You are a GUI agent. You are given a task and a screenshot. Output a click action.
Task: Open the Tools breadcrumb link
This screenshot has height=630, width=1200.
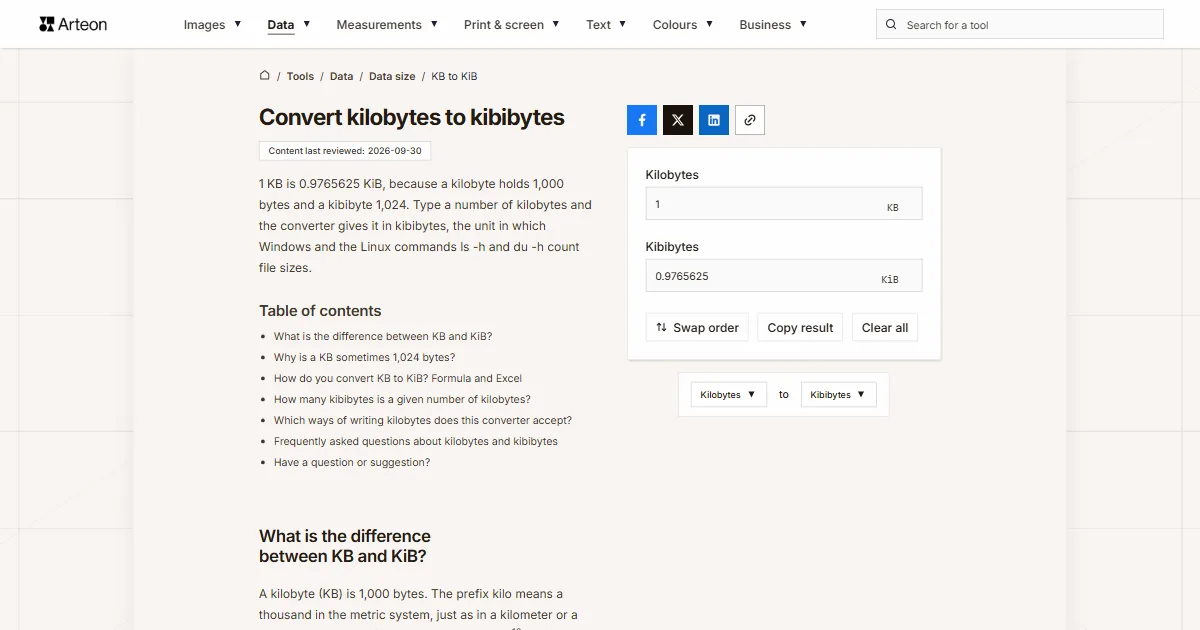pos(300,76)
